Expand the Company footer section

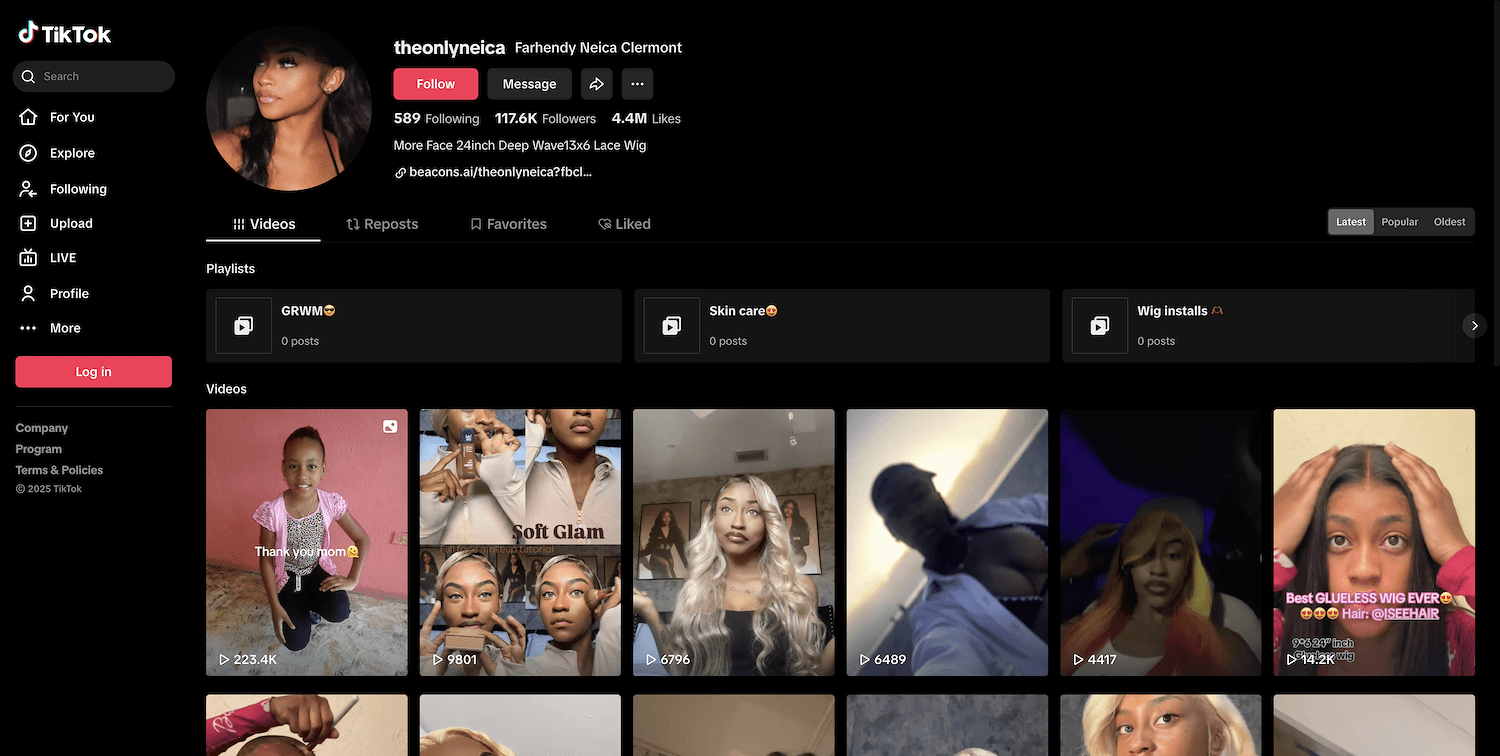click(x=42, y=428)
